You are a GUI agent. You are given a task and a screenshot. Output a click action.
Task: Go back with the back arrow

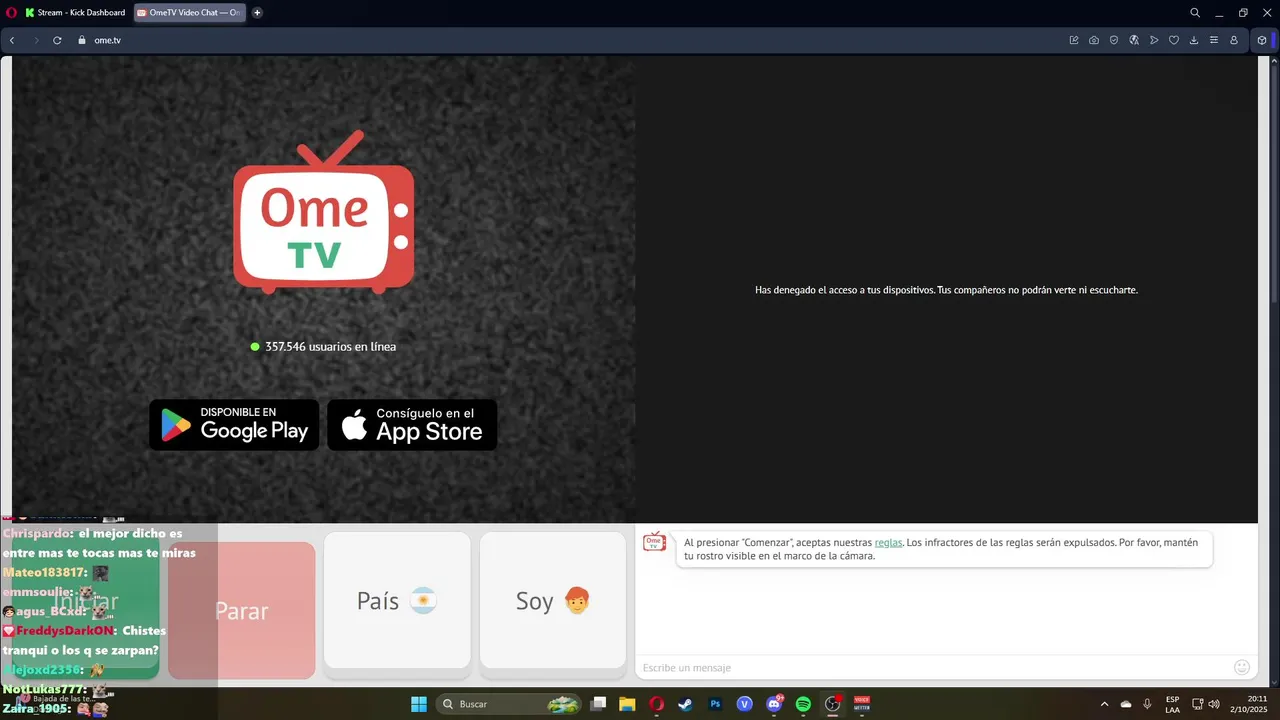pos(12,40)
